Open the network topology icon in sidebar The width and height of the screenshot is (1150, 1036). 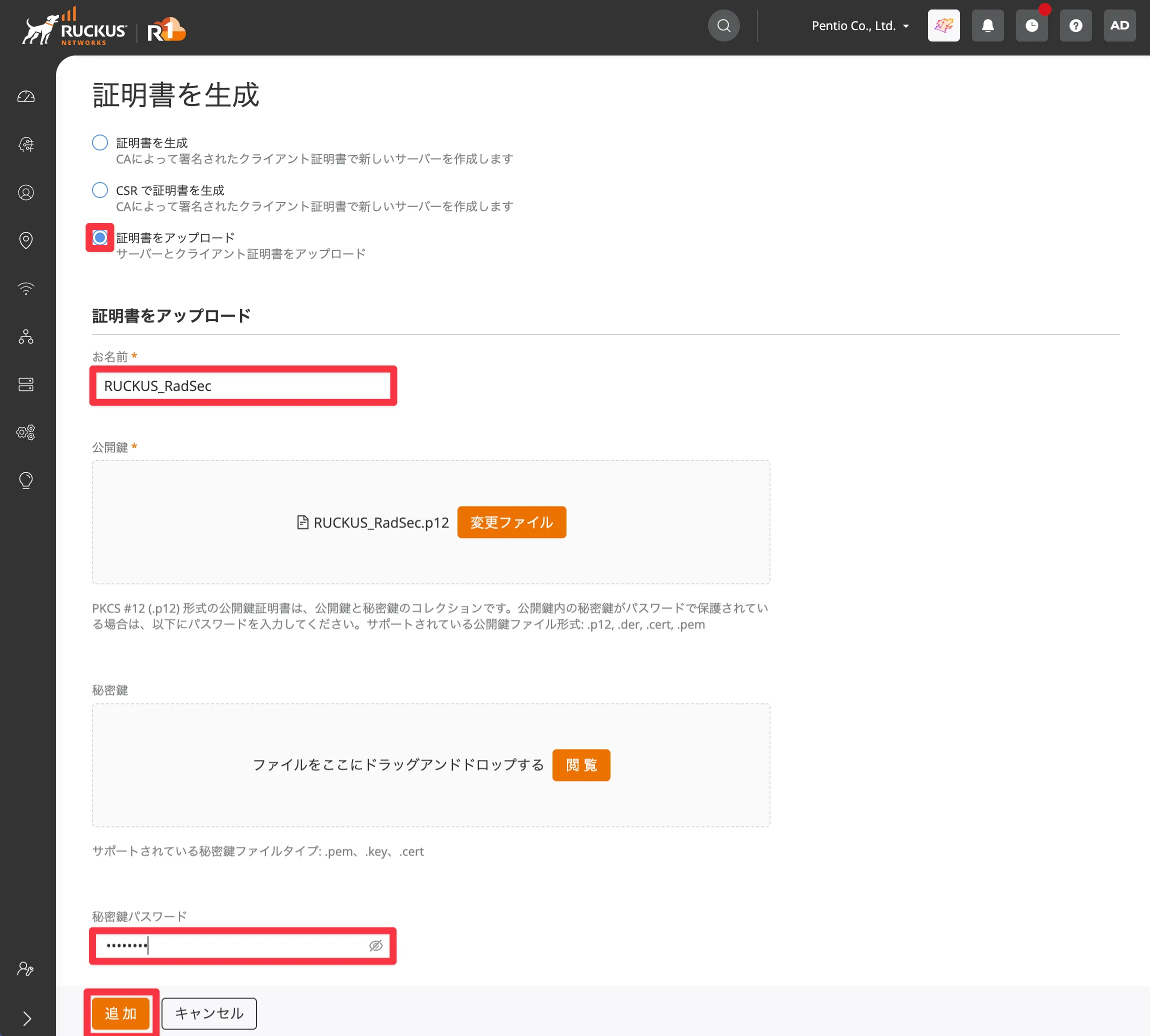tap(26, 336)
